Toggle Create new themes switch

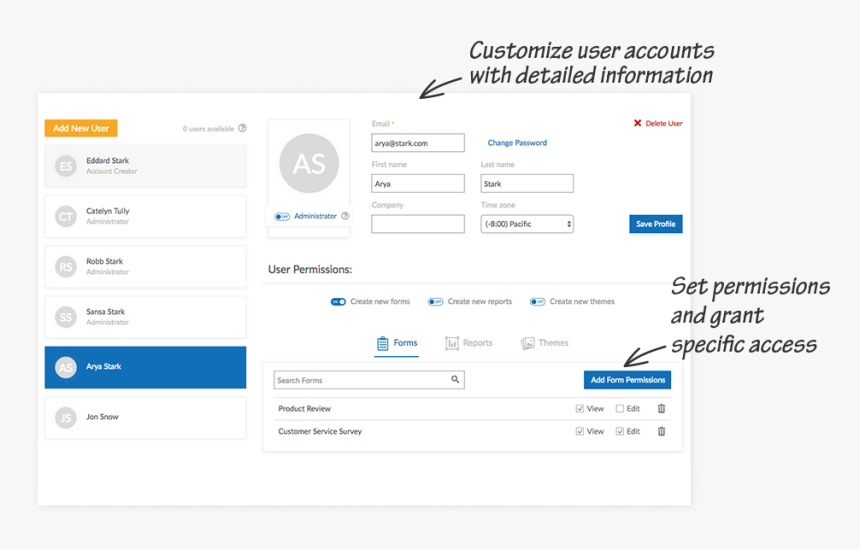538,302
